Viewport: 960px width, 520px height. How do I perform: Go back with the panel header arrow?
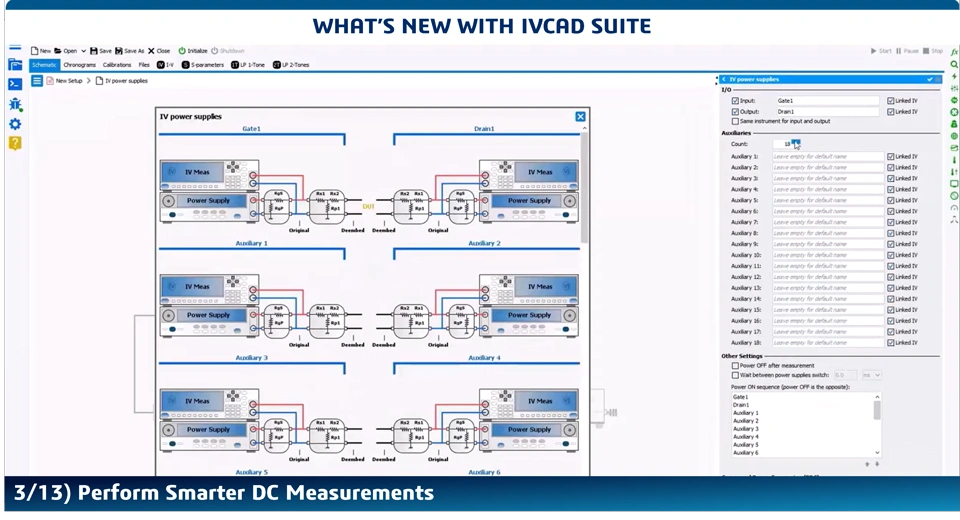[724, 79]
